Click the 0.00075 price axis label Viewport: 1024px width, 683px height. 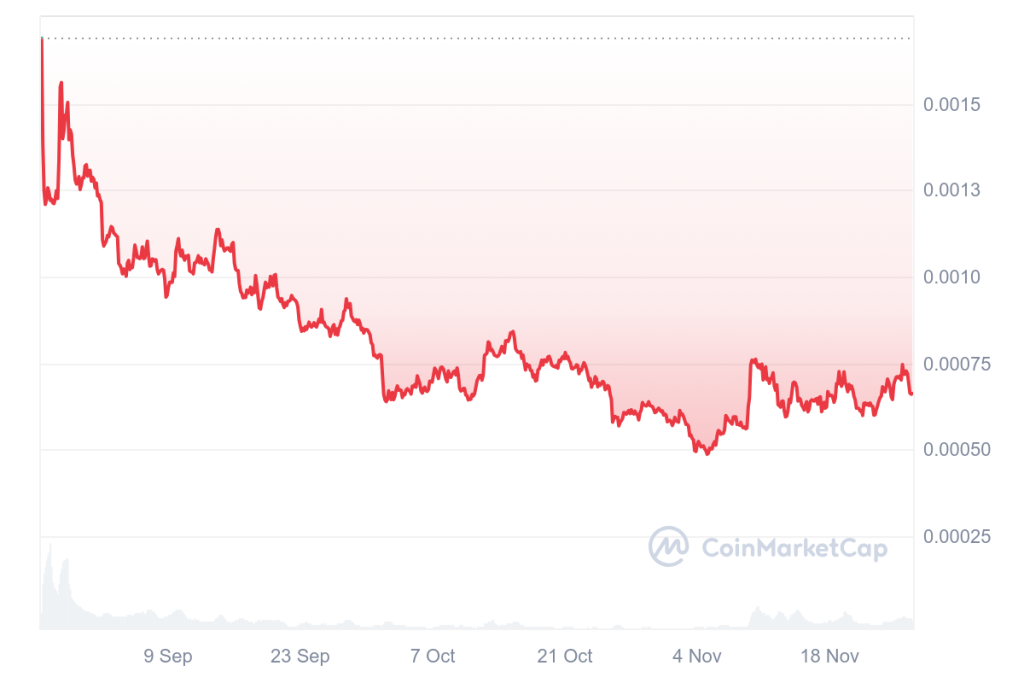pos(957,364)
